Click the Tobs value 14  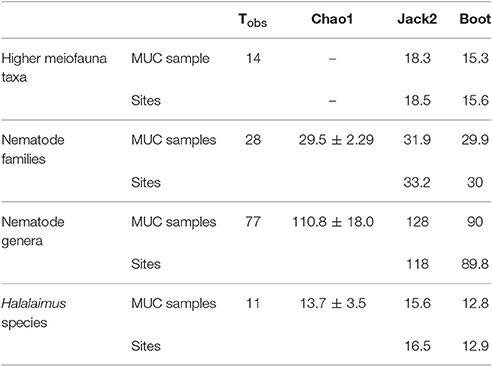(253, 58)
